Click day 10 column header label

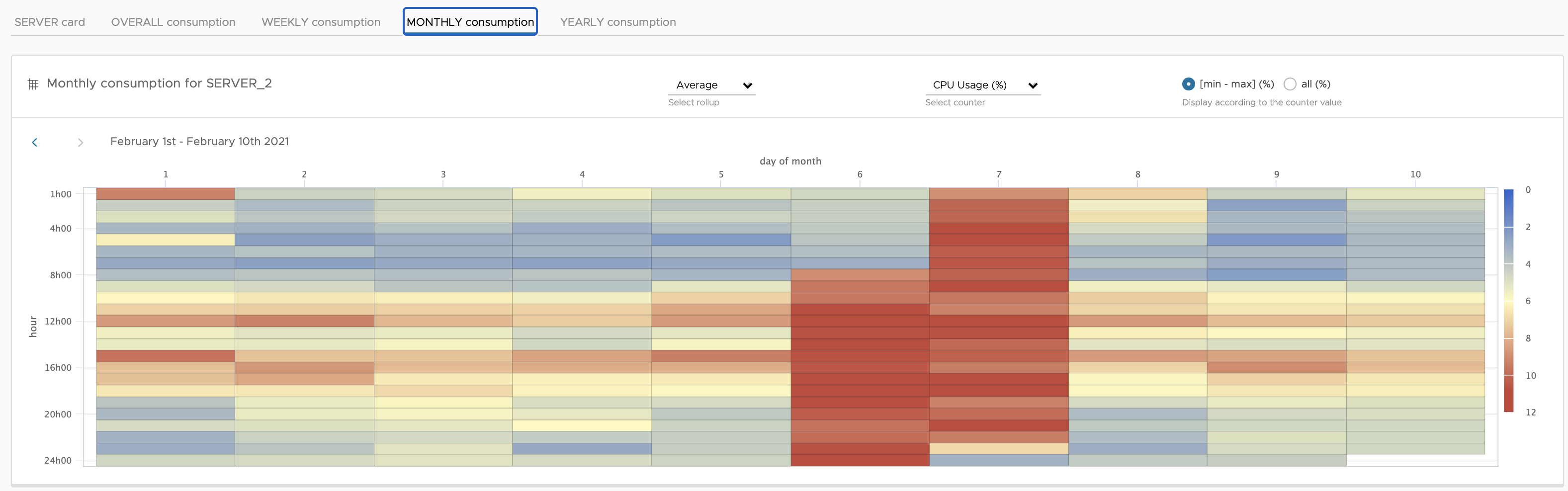(1415, 174)
